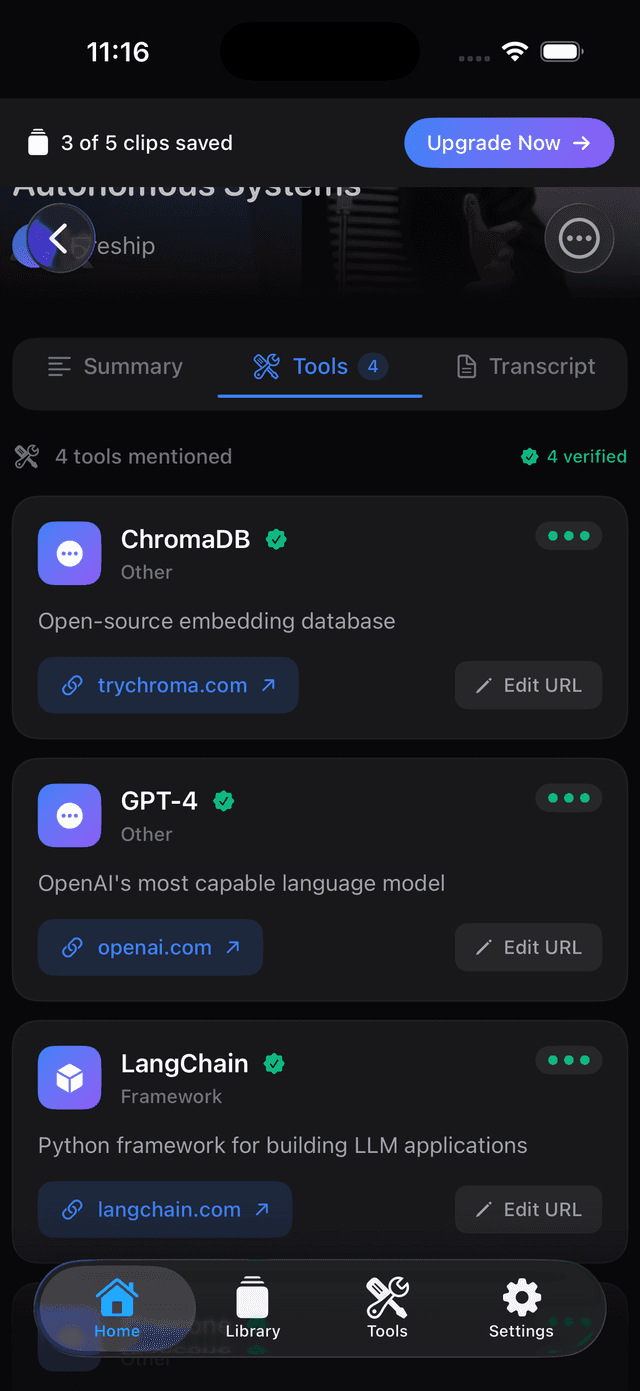Screen dimensions: 640x1391
Task: Tap the Upgrade Now button
Action: coord(509,142)
